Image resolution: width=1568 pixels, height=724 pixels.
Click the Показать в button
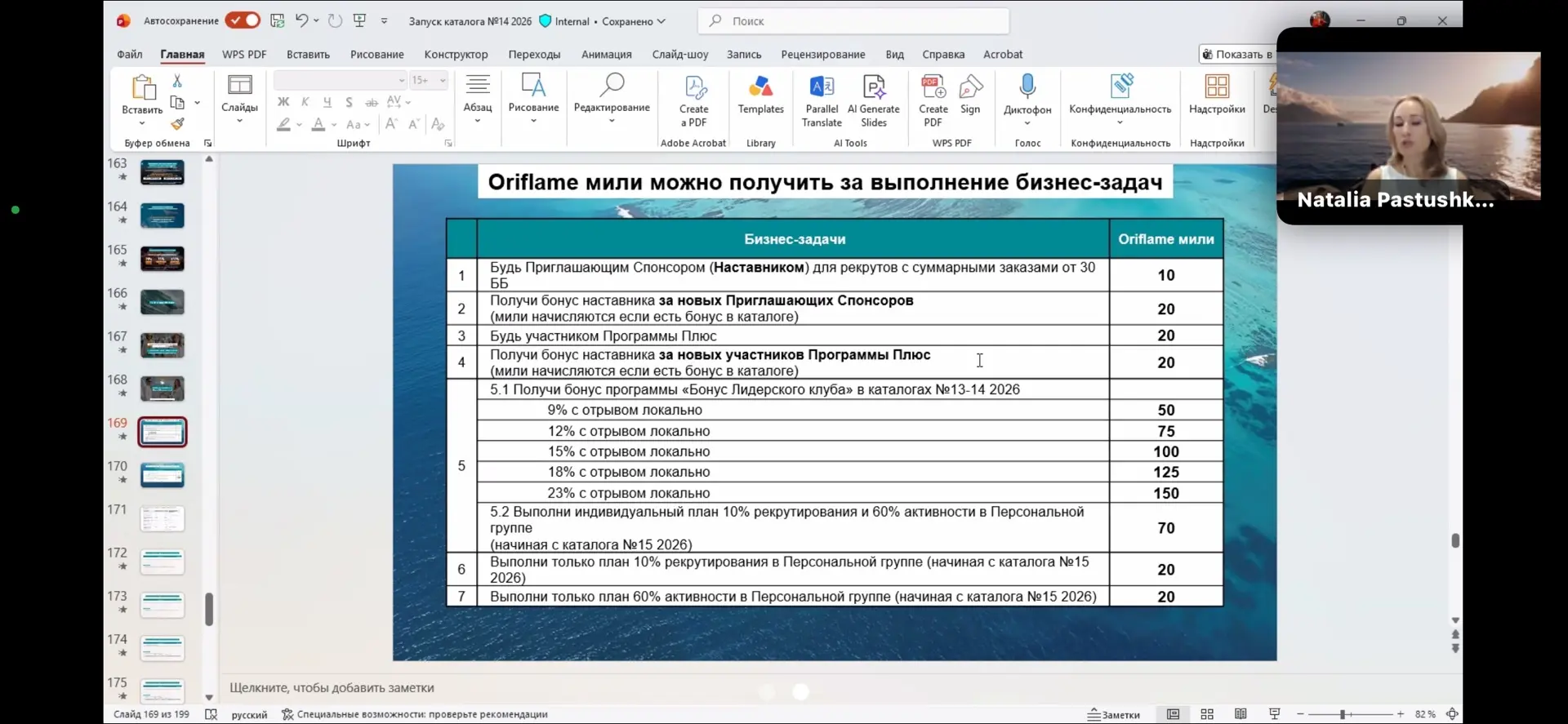(1237, 54)
